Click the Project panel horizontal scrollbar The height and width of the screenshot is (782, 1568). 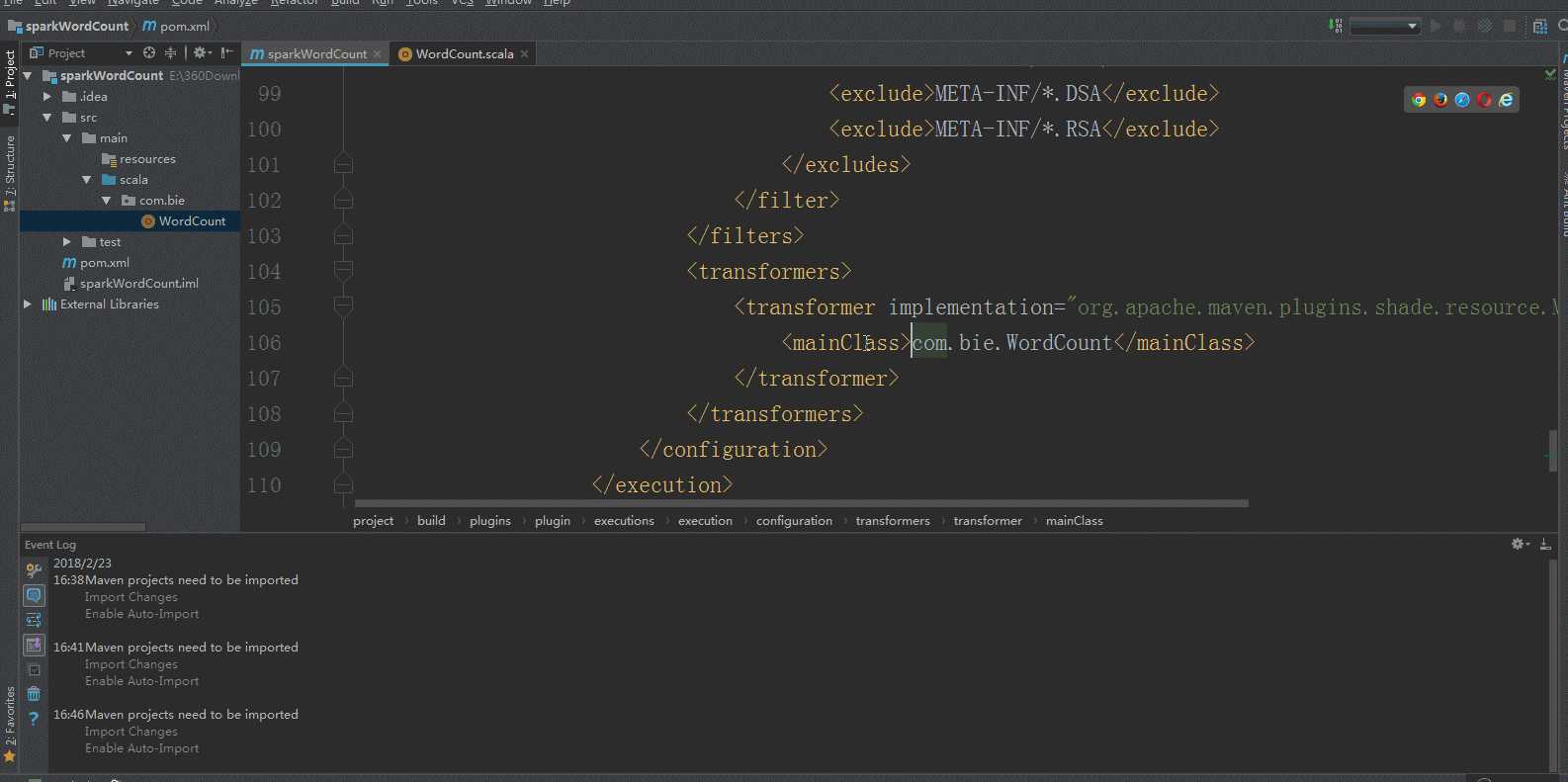pyautogui.click(x=83, y=527)
